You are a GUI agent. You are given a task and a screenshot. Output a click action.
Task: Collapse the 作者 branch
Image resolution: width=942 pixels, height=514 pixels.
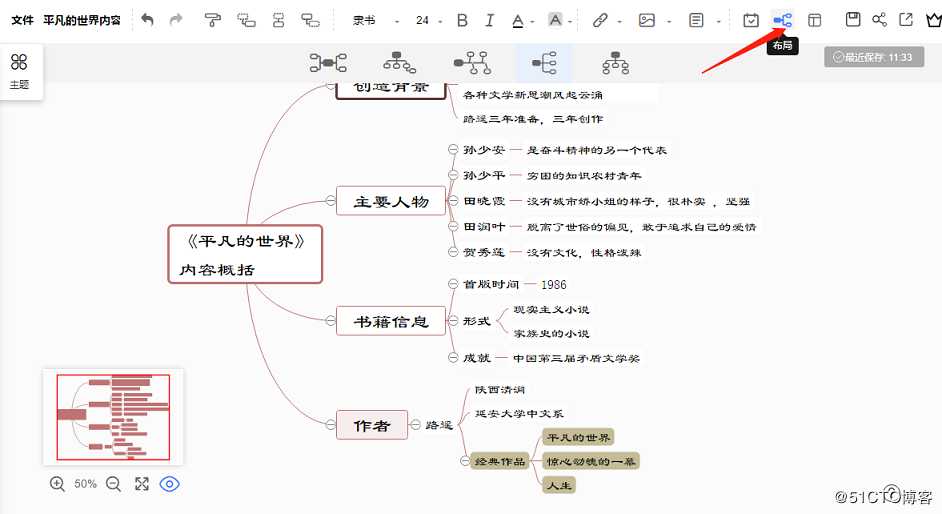coord(330,425)
